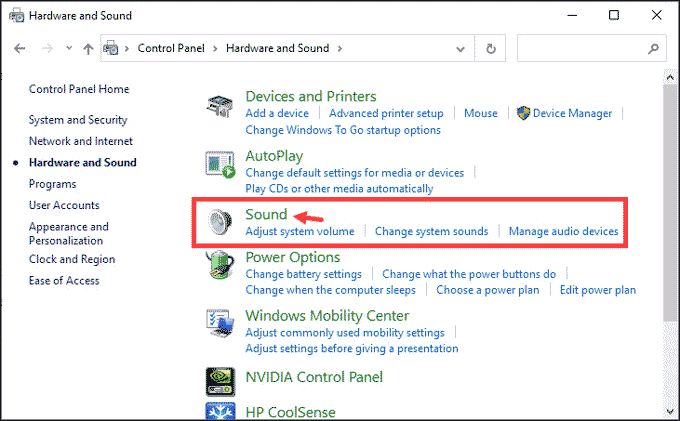Open Appearance and Personalization category
680x421 pixels.
pyautogui.click(x=69, y=233)
